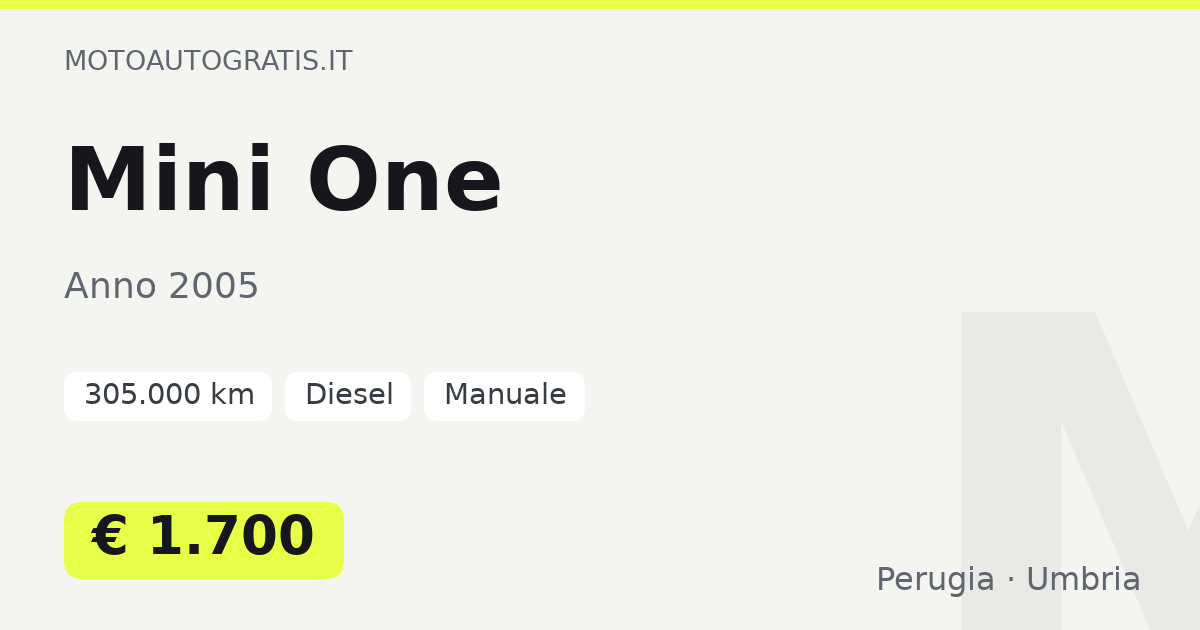The width and height of the screenshot is (1200, 630).
Task: Click the km unit in mileage chip
Action: (232, 395)
